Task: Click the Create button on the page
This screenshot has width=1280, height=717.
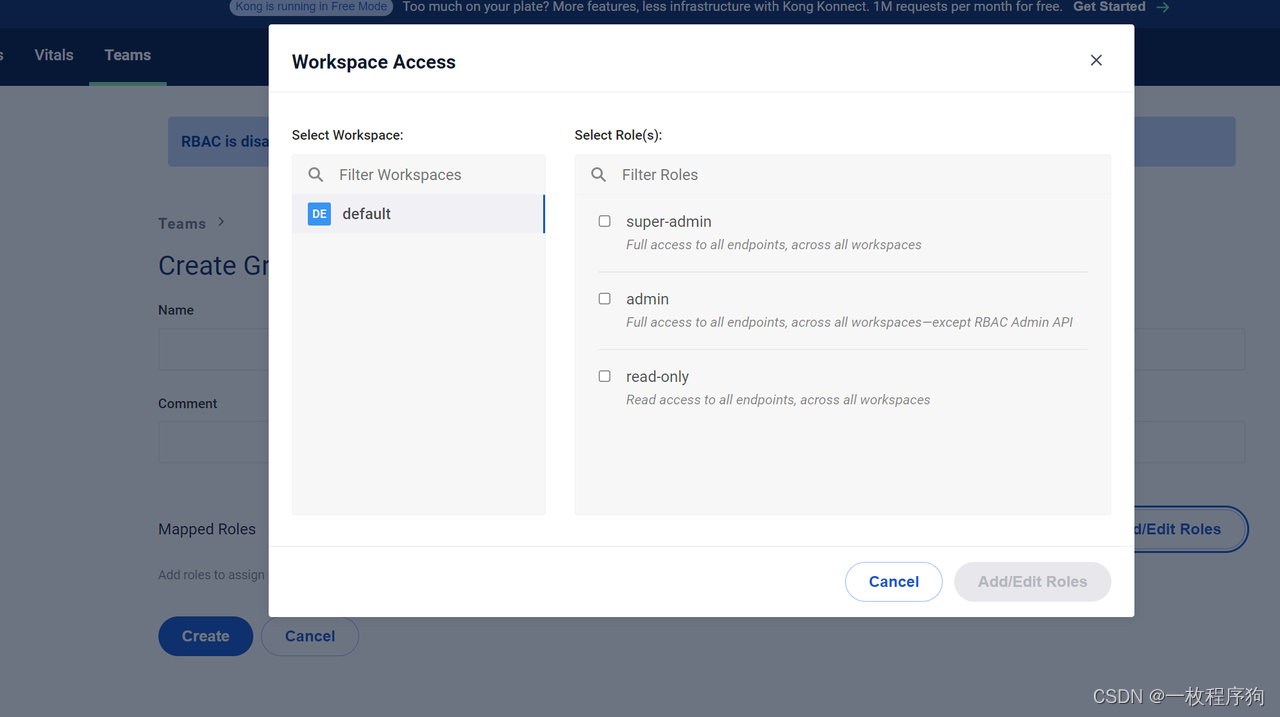Action: coord(205,636)
